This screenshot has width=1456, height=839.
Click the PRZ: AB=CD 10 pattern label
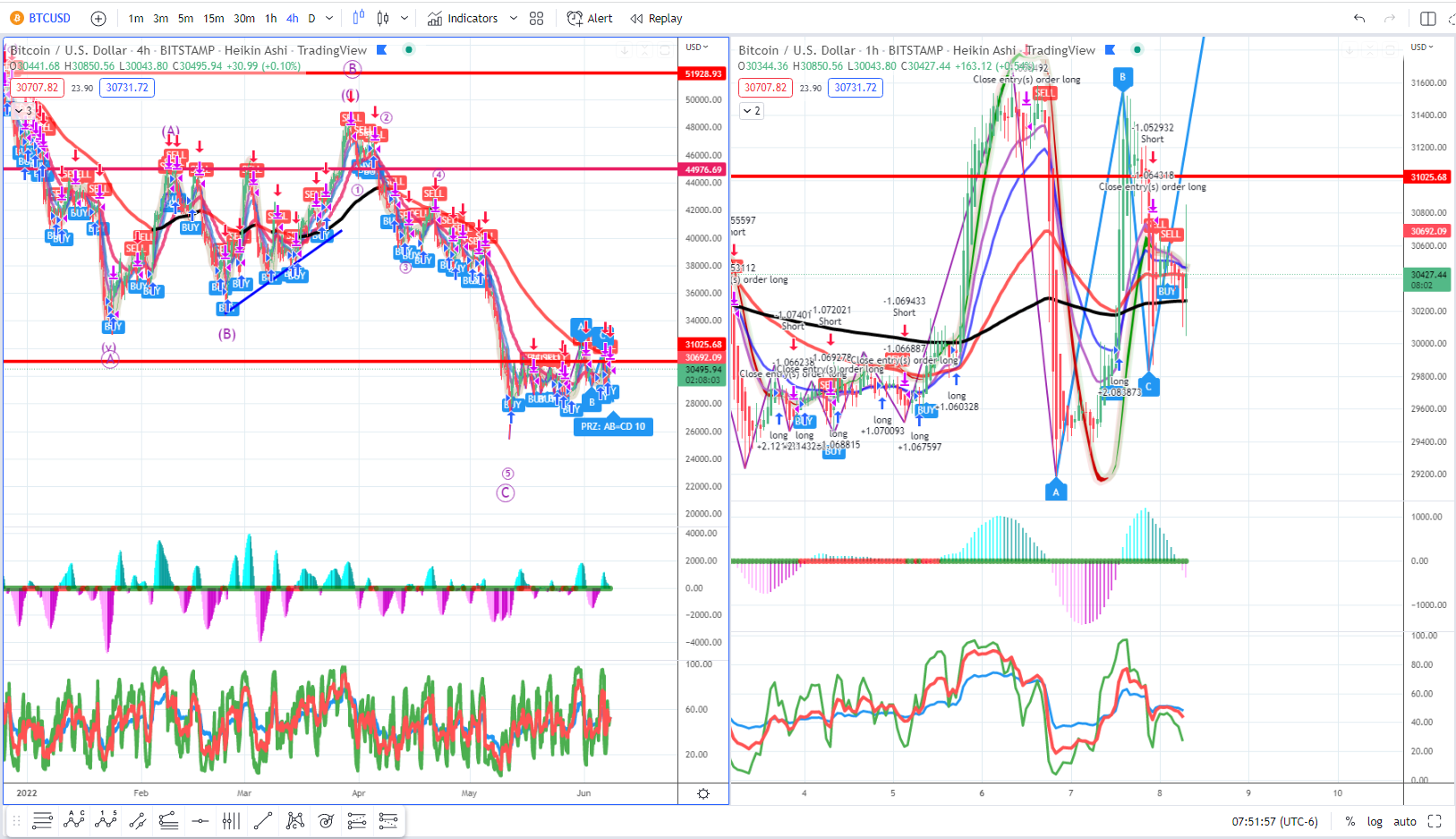[613, 426]
